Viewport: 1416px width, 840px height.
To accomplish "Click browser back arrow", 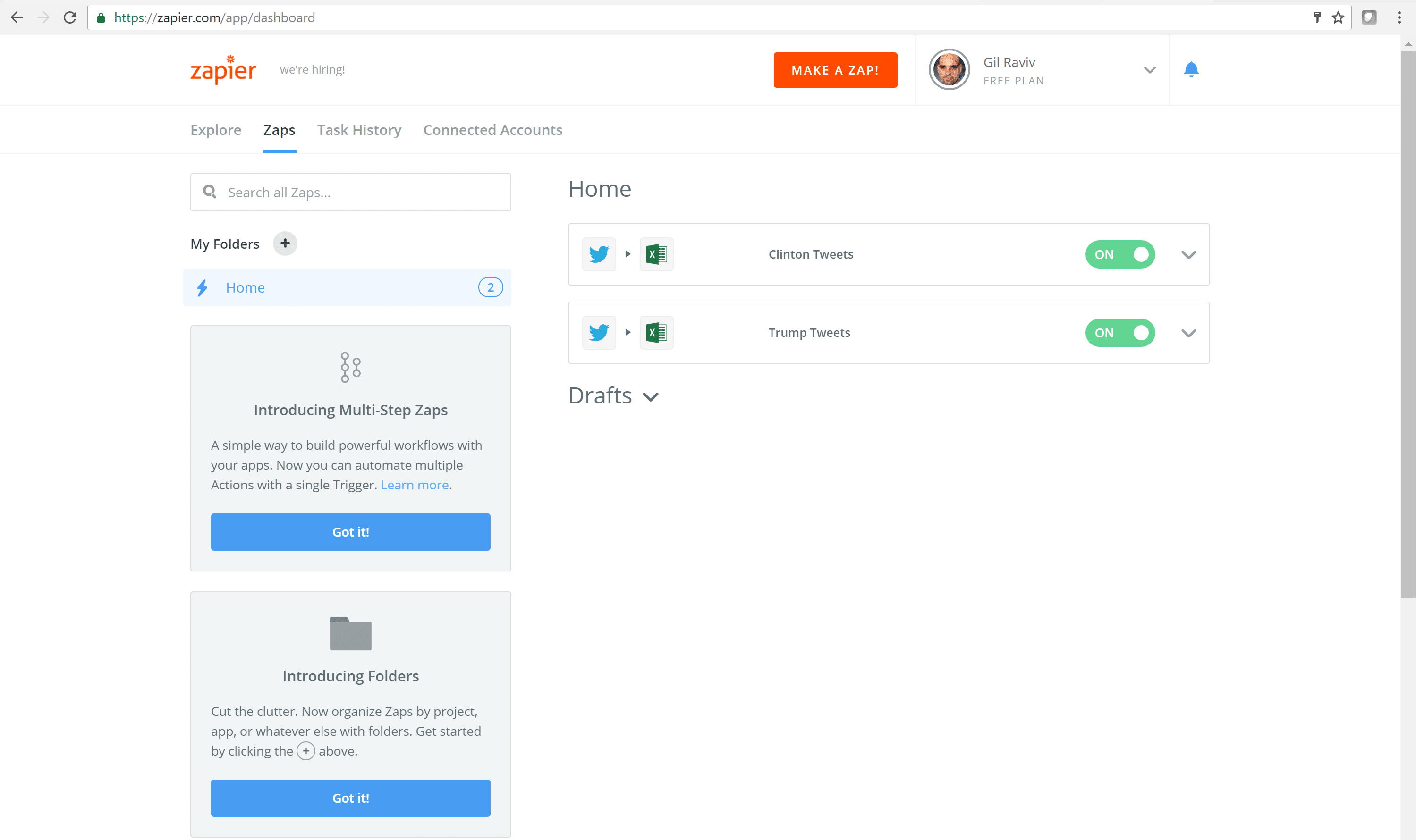I will click(17, 17).
